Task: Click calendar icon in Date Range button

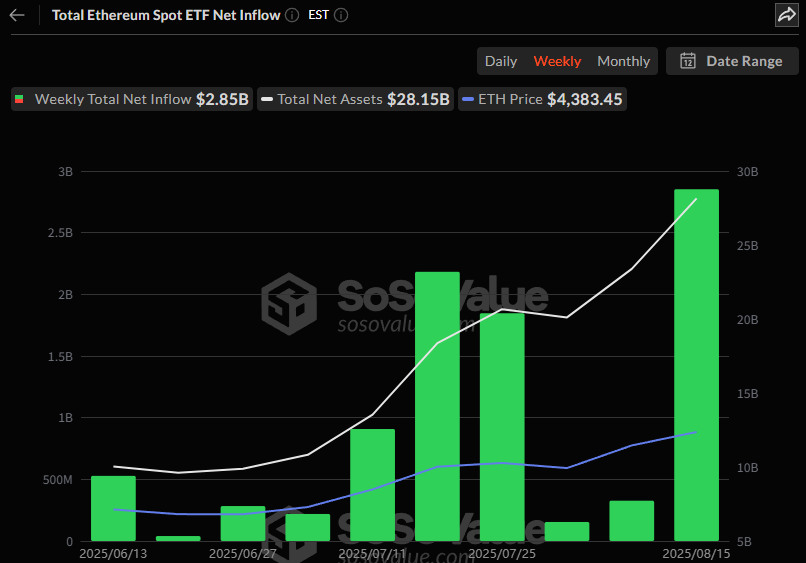Action: 688,61
